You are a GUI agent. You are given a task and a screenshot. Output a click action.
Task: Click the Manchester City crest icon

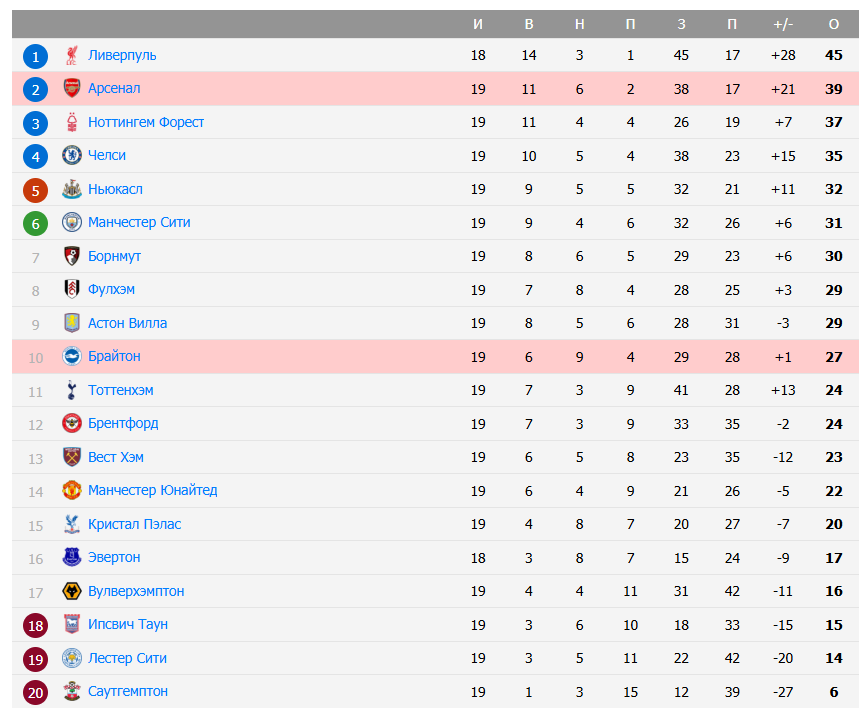tap(71, 222)
